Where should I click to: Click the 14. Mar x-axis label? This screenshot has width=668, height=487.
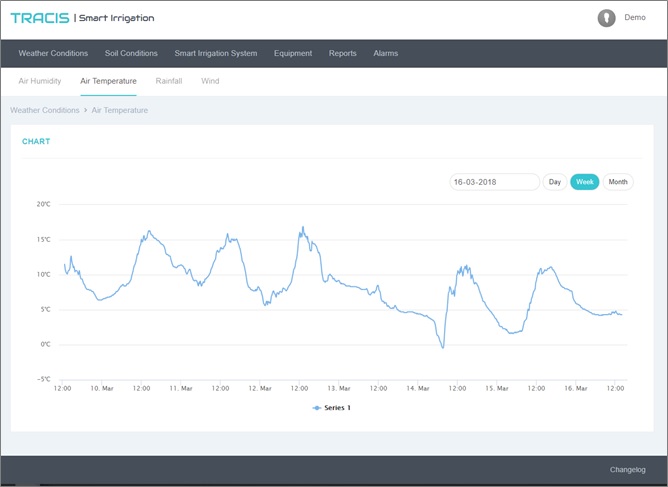tap(418, 389)
